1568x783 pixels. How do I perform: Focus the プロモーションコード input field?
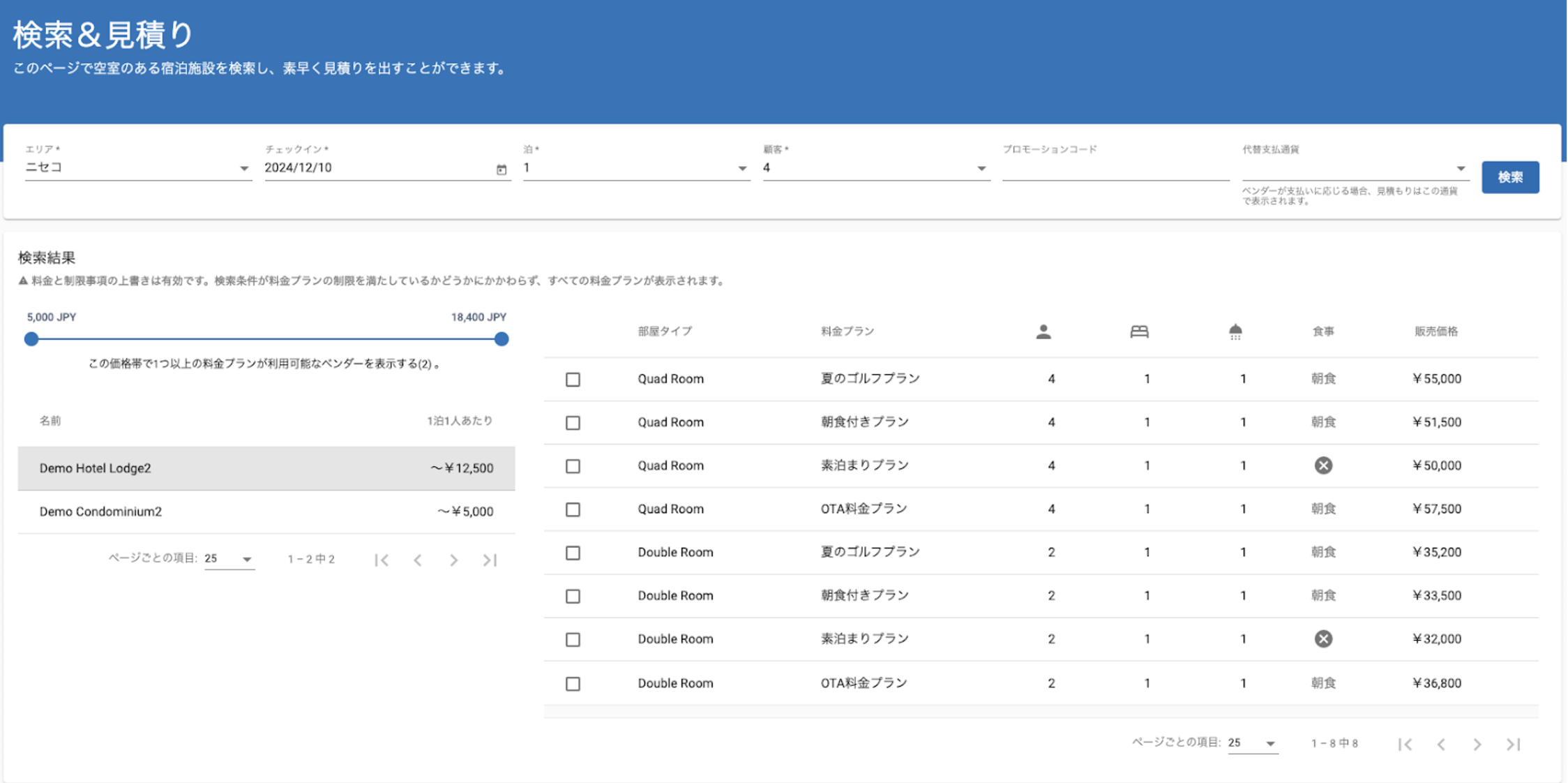[1115, 168]
